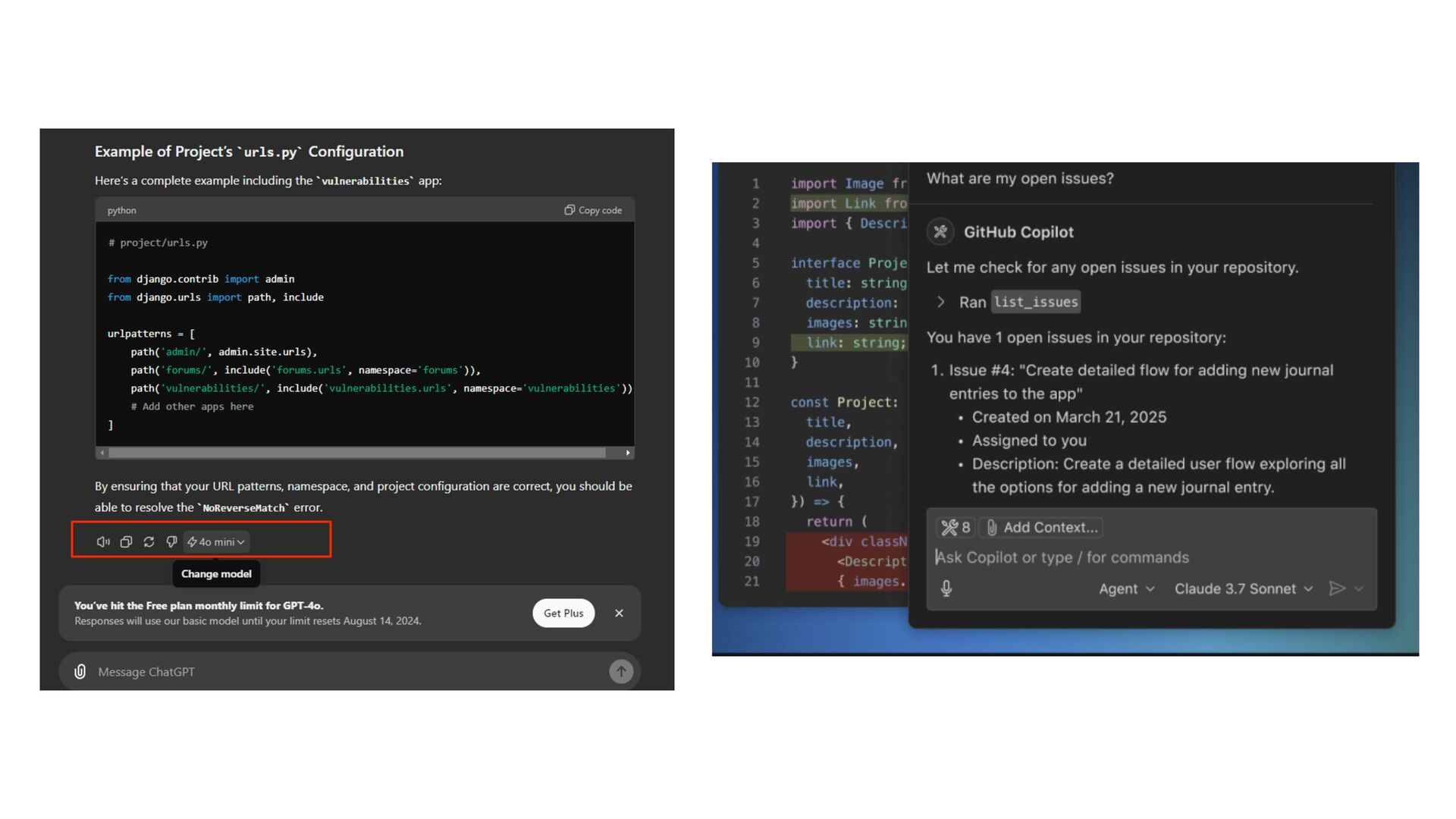This screenshot has height=819, width=1456.
Task: Copy the ChatGPT response with copy icon
Action: (x=126, y=541)
